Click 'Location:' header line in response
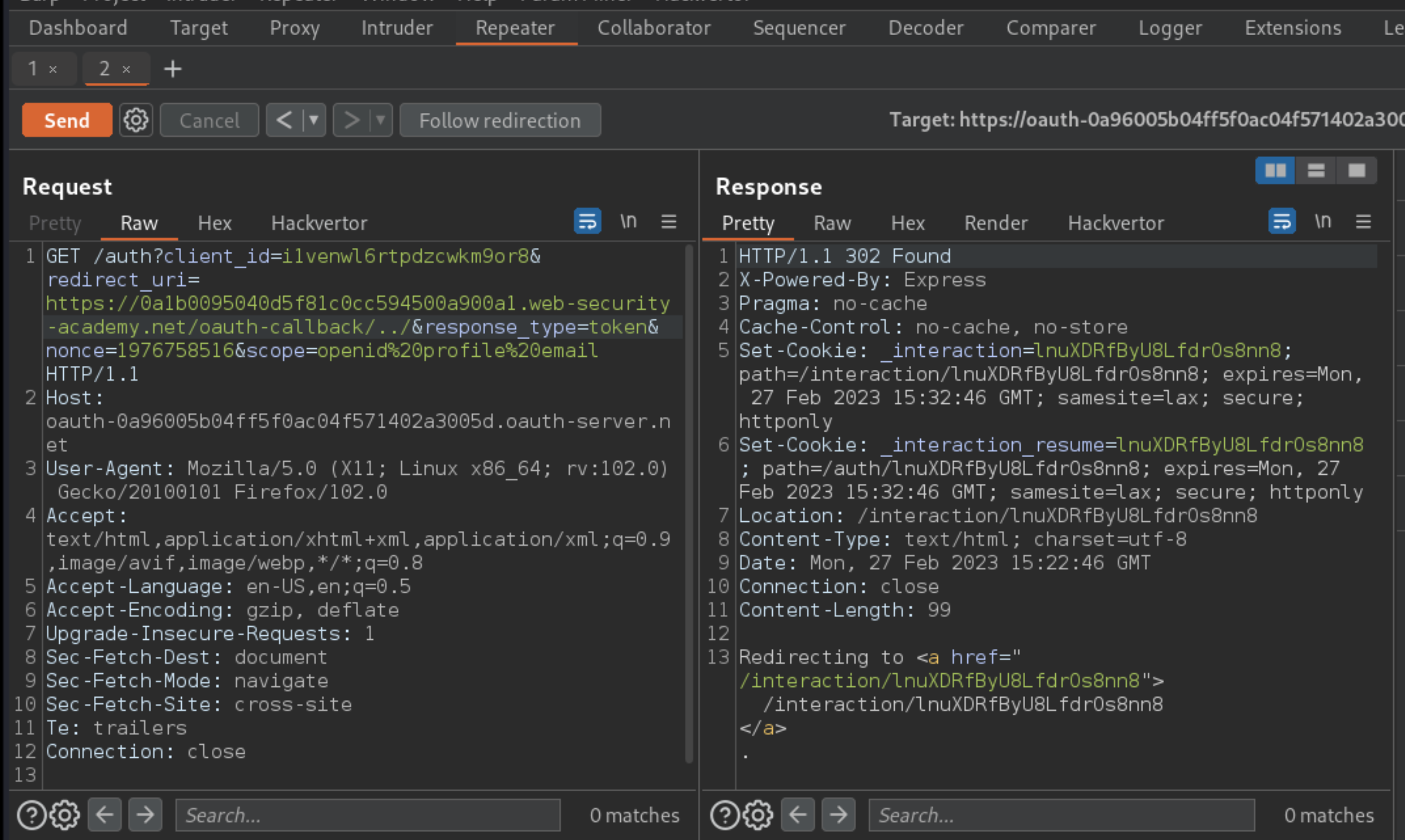The image size is (1405, 840). point(998,516)
